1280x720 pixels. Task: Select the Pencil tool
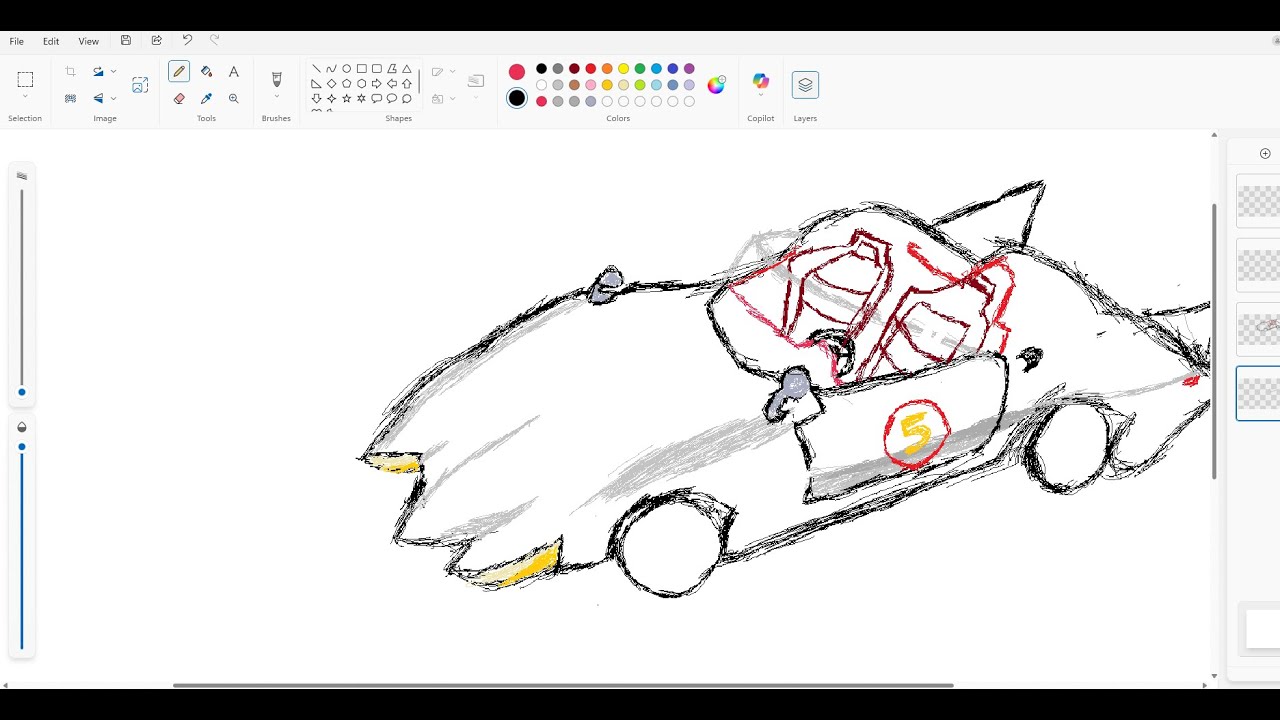point(179,72)
